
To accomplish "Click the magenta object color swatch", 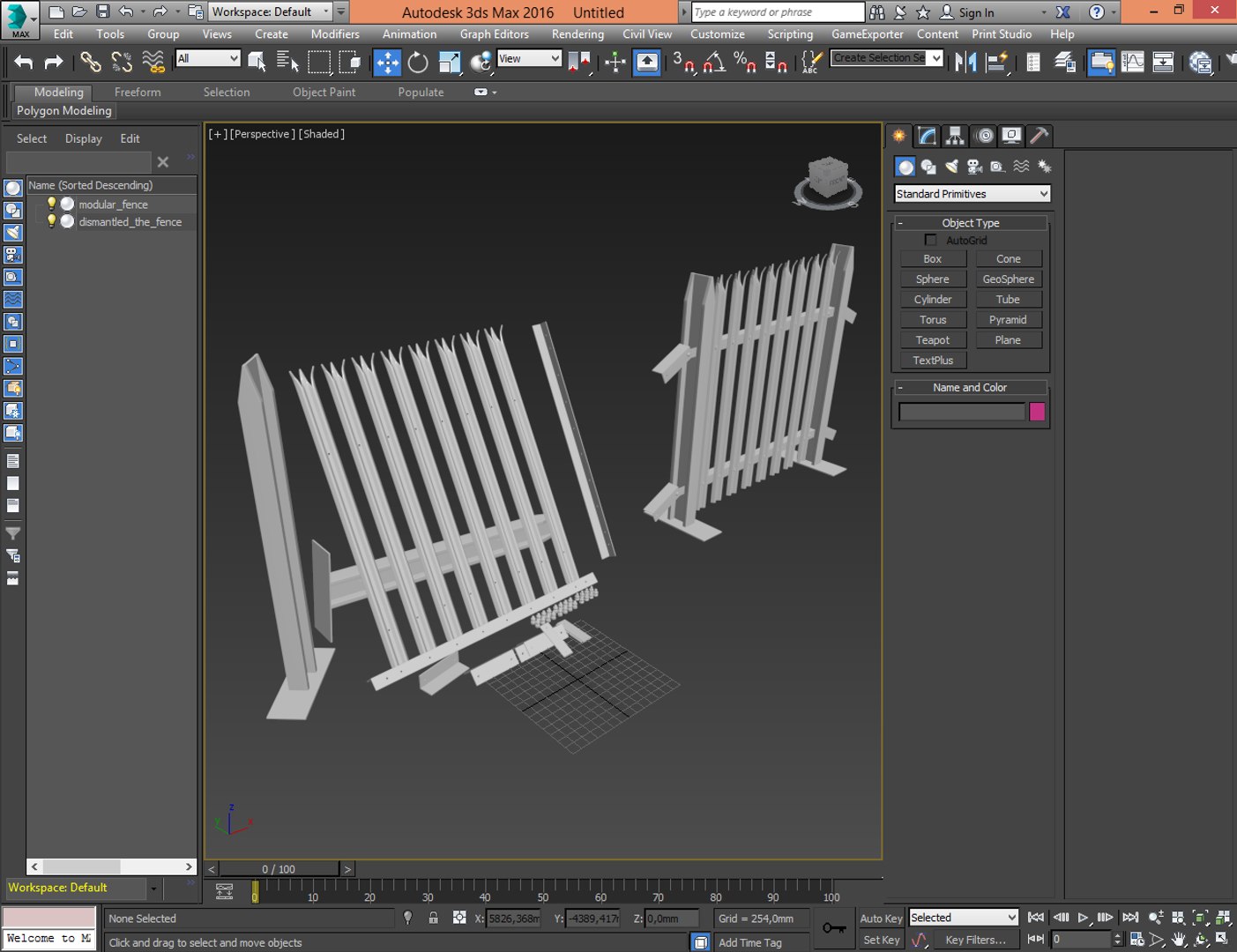I will click(x=1037, y=412).
